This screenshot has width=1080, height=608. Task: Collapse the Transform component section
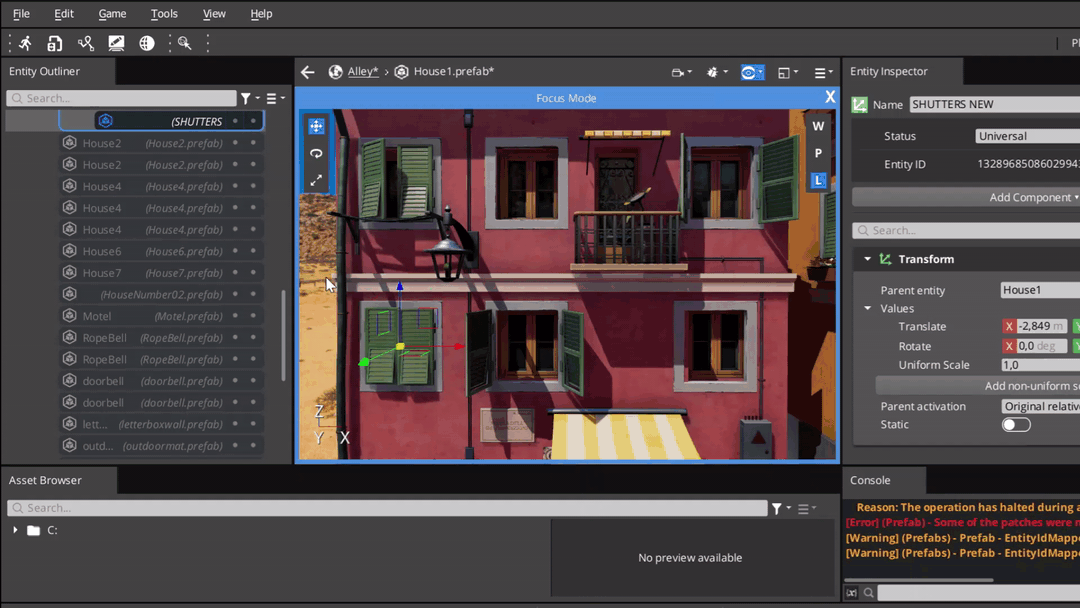(867, 259)
